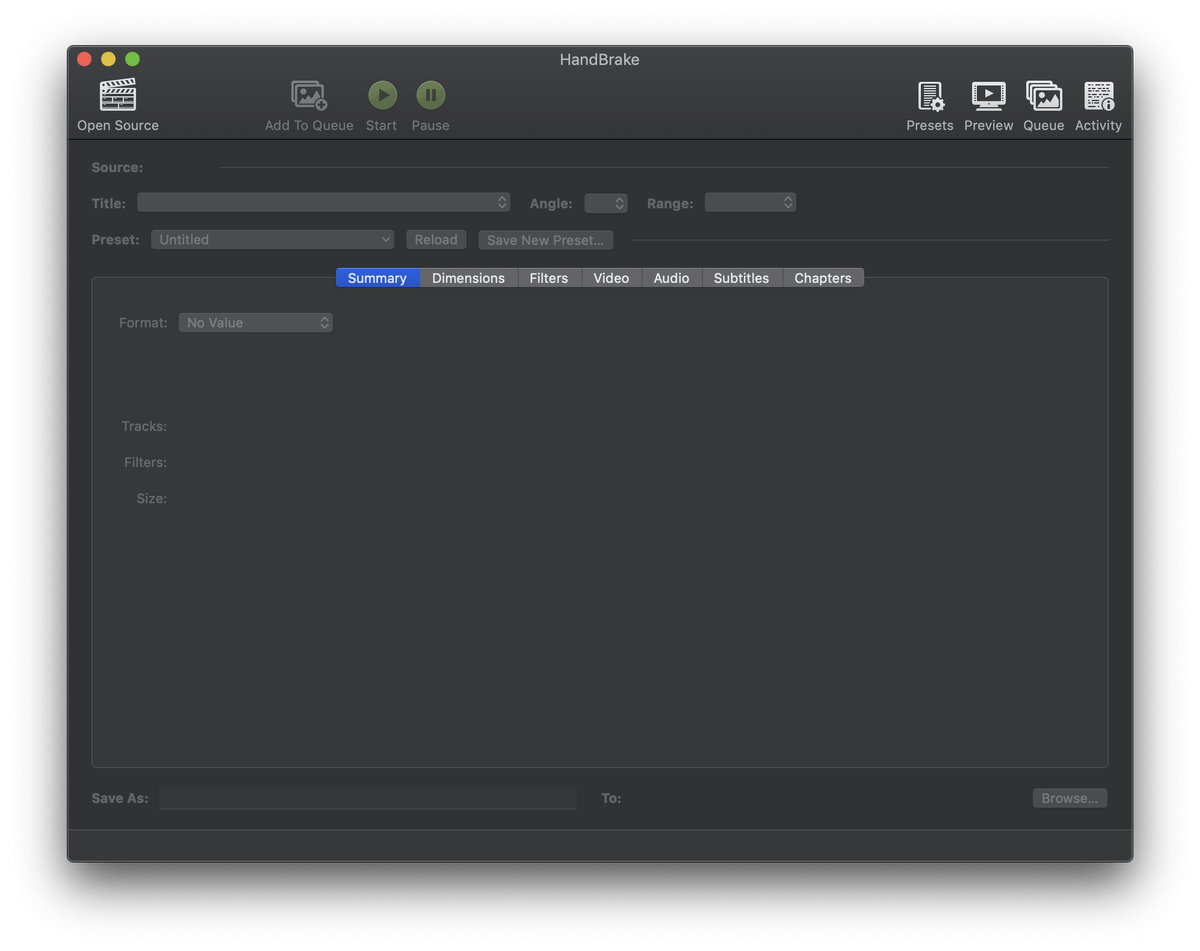Open the Format dropdown
The image size is (1200, 951).
[255, 322]
